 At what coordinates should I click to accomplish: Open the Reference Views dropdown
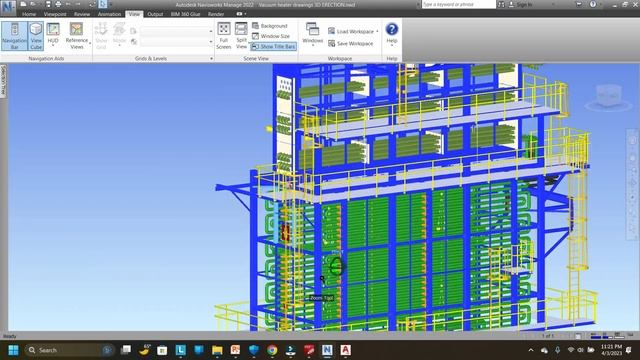point(77,36)
